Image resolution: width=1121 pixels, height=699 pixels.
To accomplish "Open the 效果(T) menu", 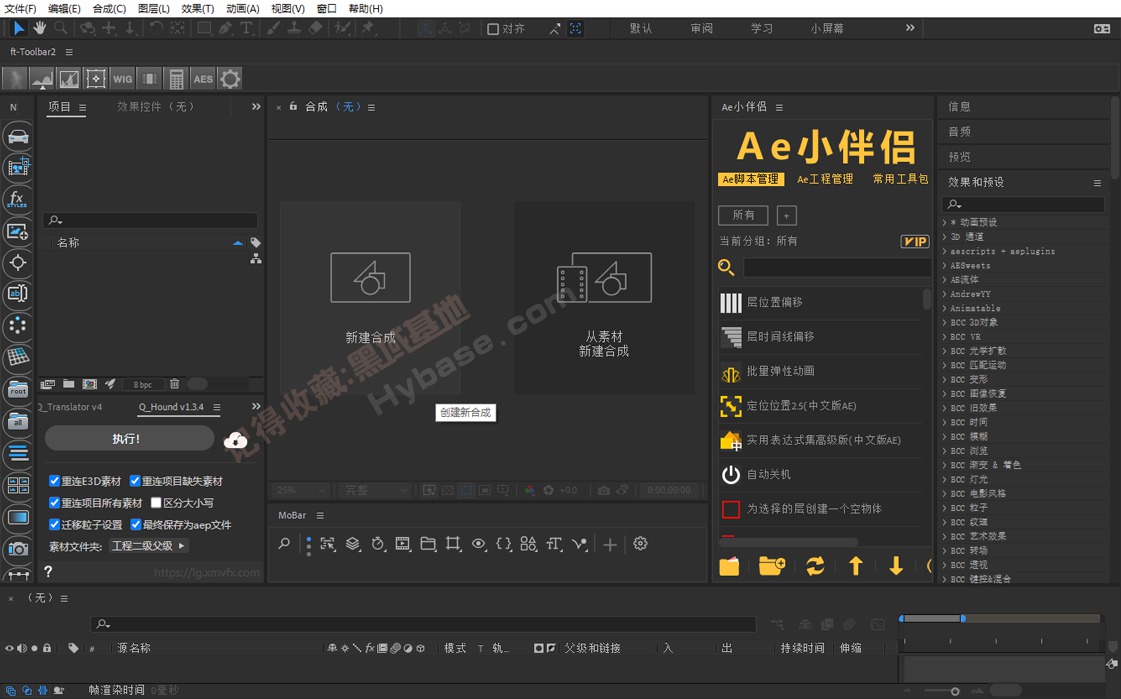I will [x=197, y=9].
